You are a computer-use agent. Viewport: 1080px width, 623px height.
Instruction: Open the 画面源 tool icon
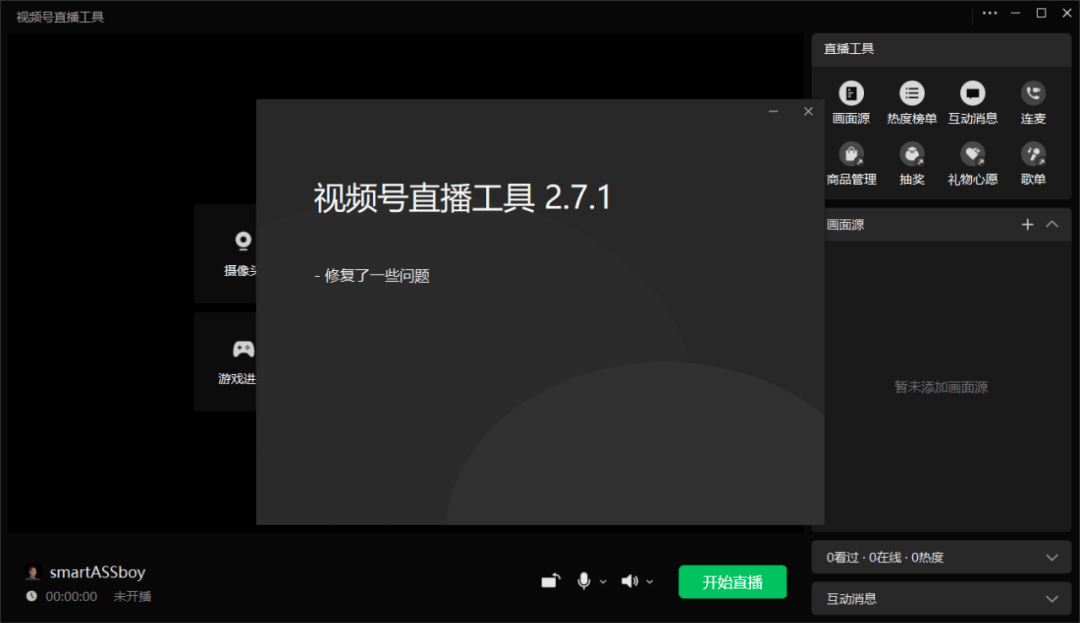point(851,95)
